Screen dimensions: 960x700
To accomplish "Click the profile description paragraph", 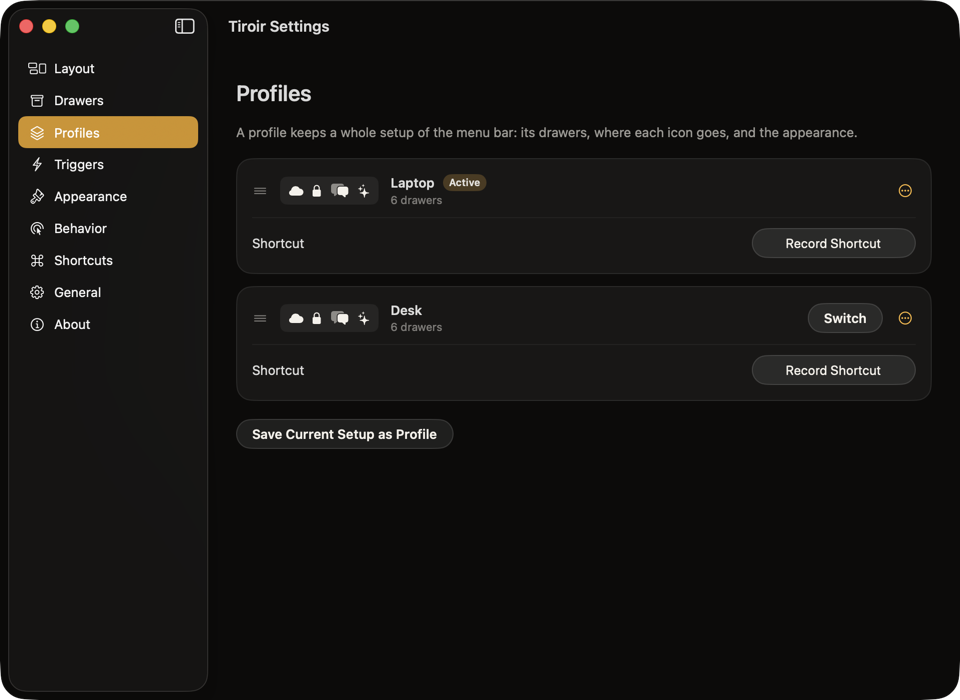I will tap(547, 133).
